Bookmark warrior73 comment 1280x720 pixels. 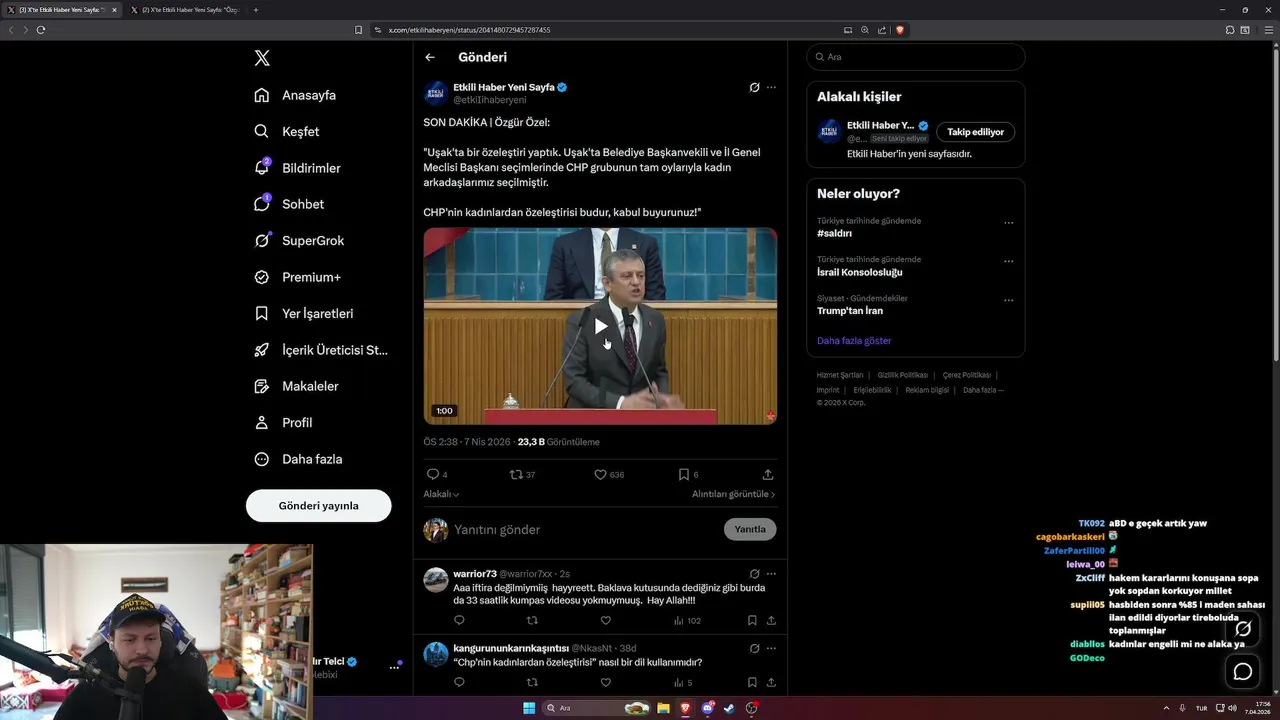pos(752,620)
